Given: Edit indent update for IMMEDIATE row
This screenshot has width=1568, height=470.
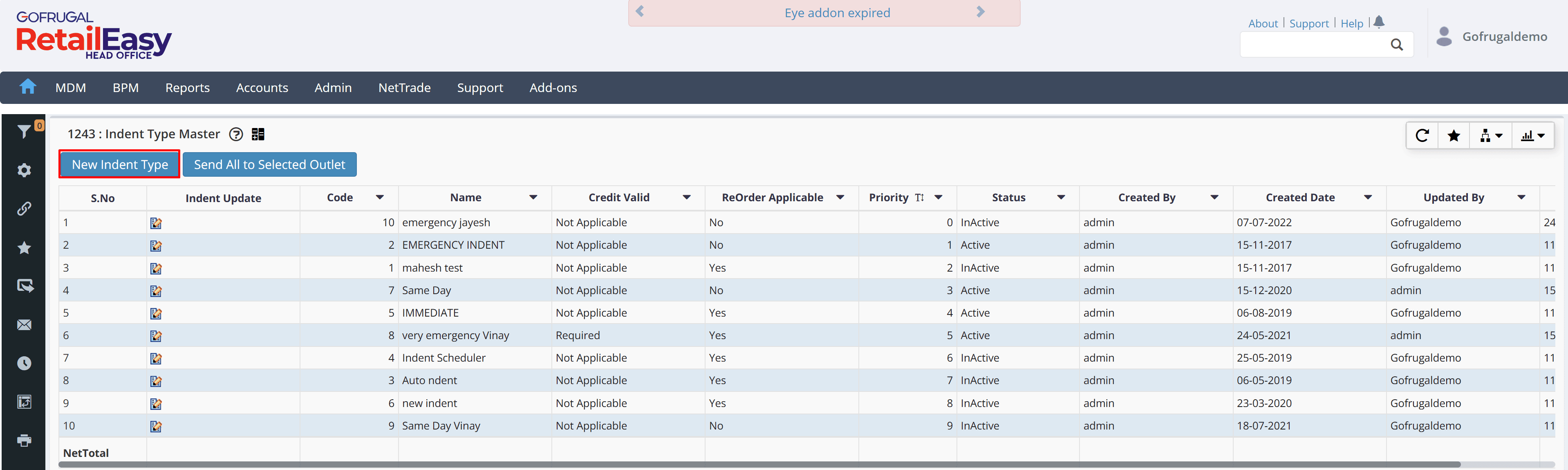Looking at the screenshot, I should point(156,313).
